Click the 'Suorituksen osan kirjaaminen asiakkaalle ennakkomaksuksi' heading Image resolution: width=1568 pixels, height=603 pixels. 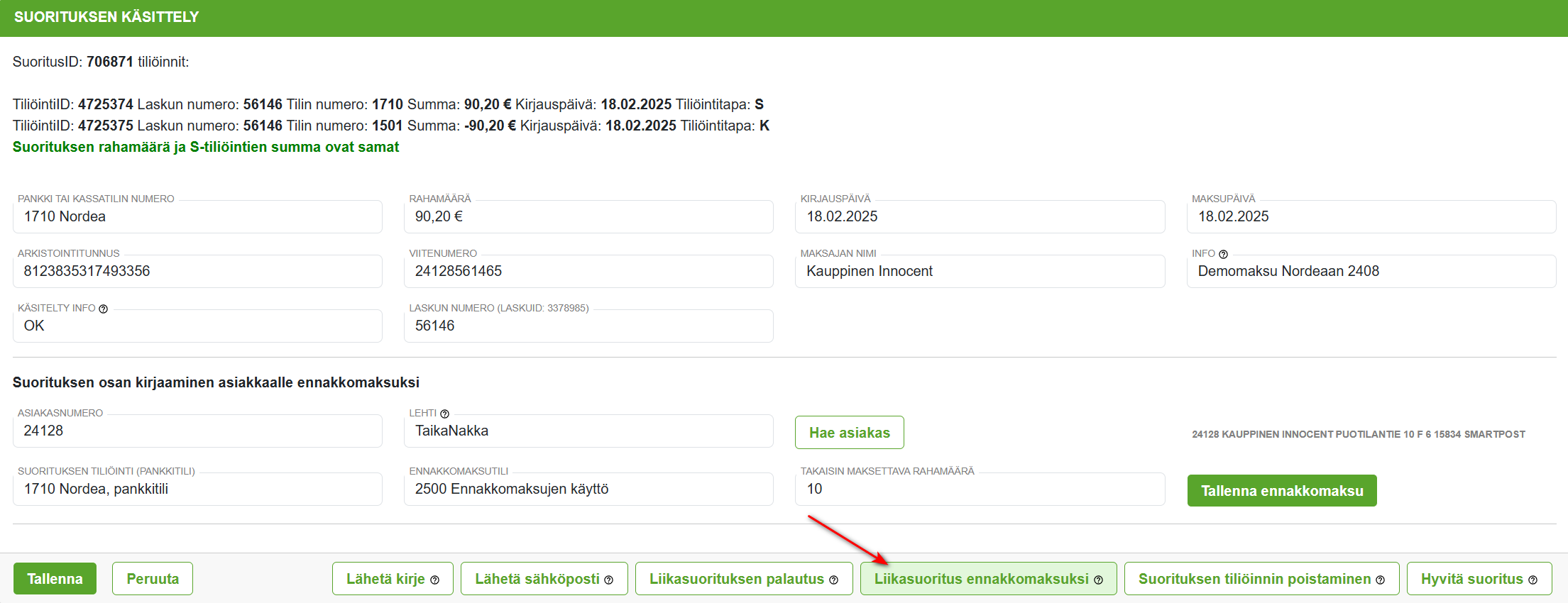216,382
